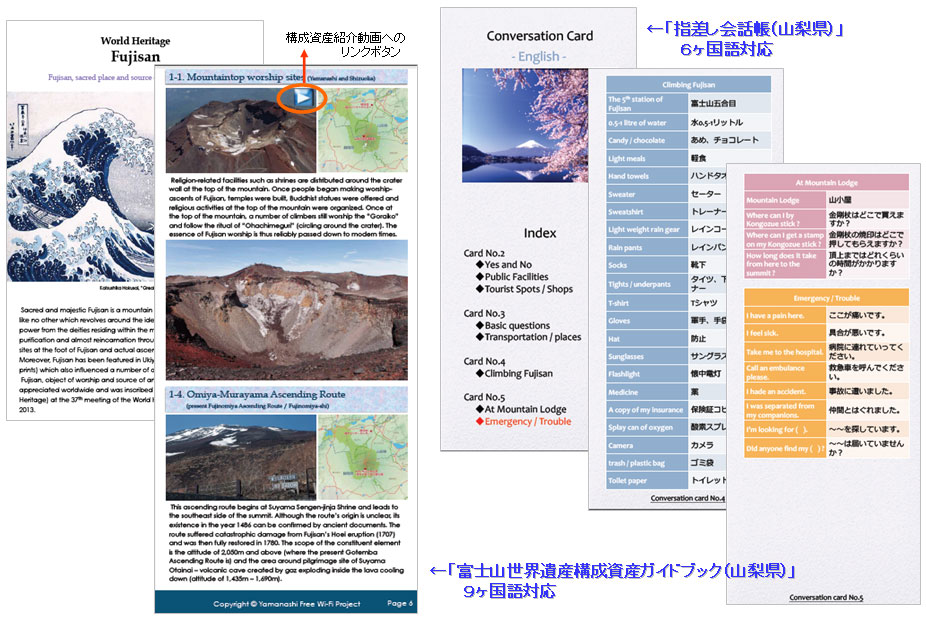Click 'The 5th station of Fujisan' row
Viewport: 926px width, 618px height.
(x=688, y=103)
